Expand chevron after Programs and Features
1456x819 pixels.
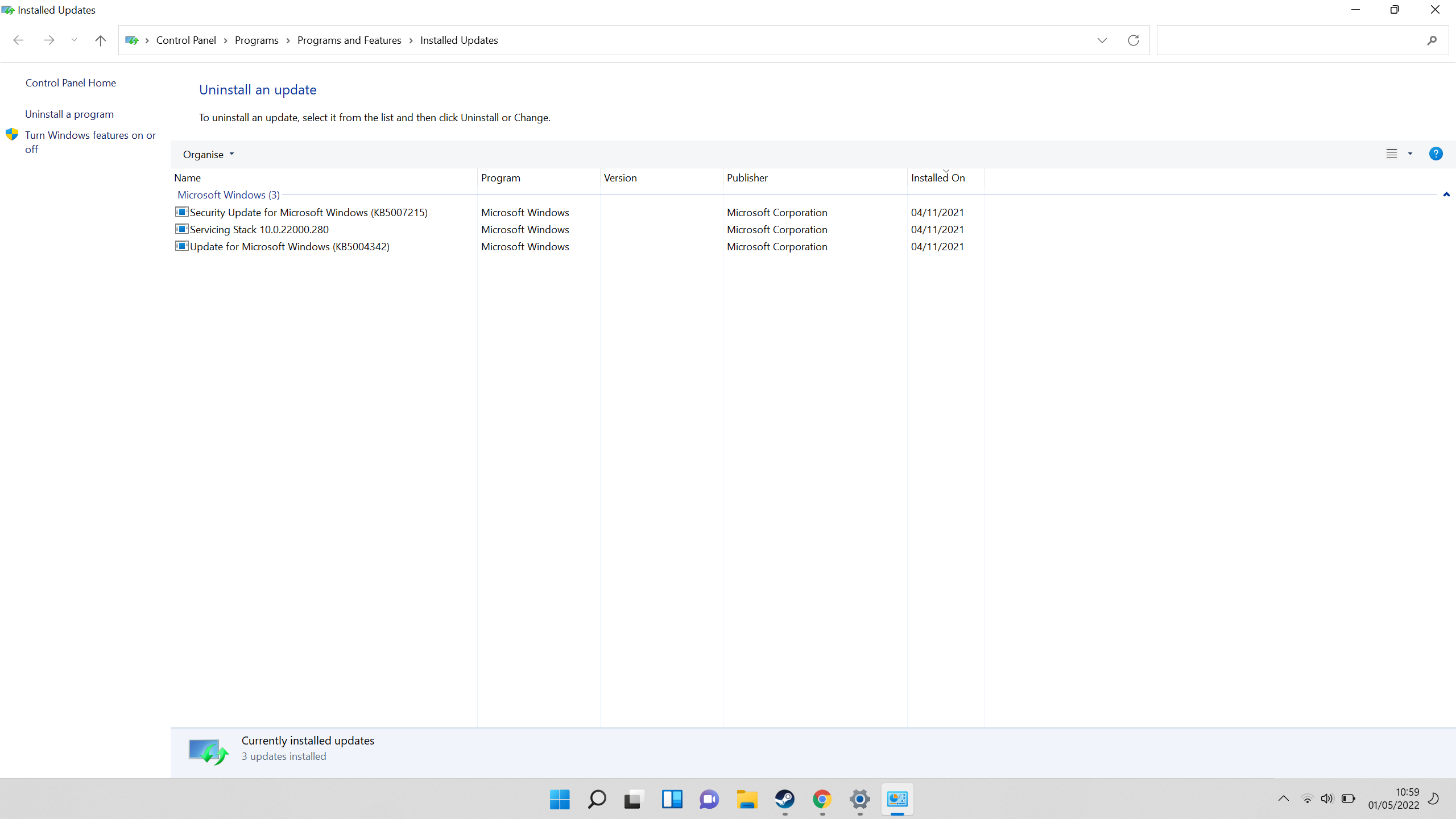[x=411, y=40]
